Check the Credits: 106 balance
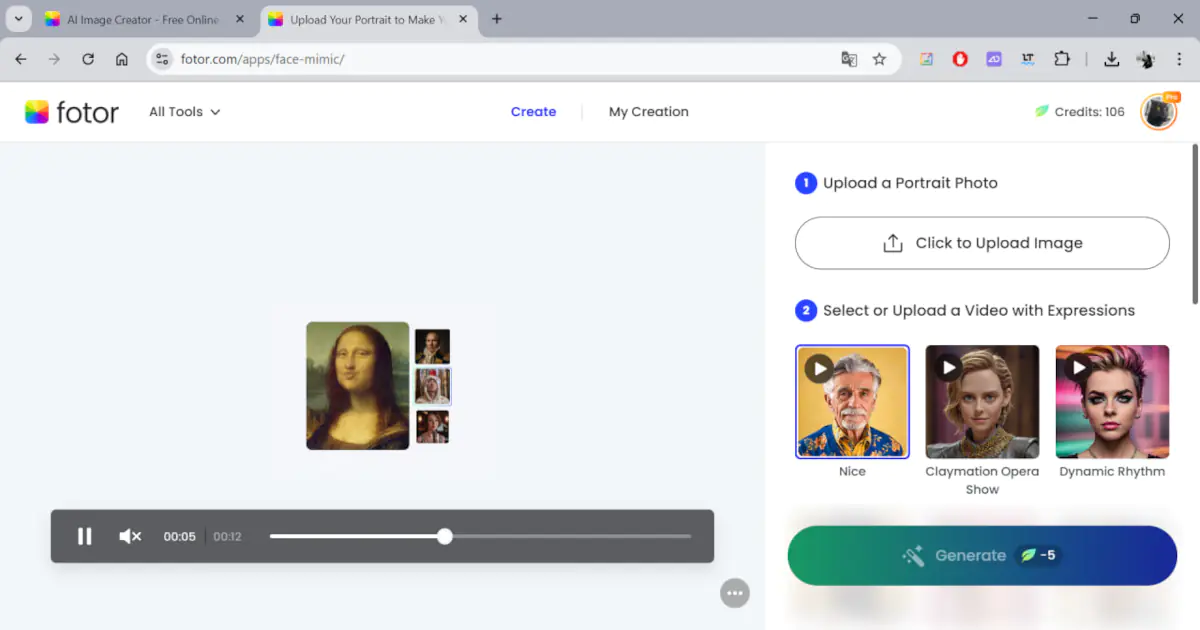 point(1079,112)
